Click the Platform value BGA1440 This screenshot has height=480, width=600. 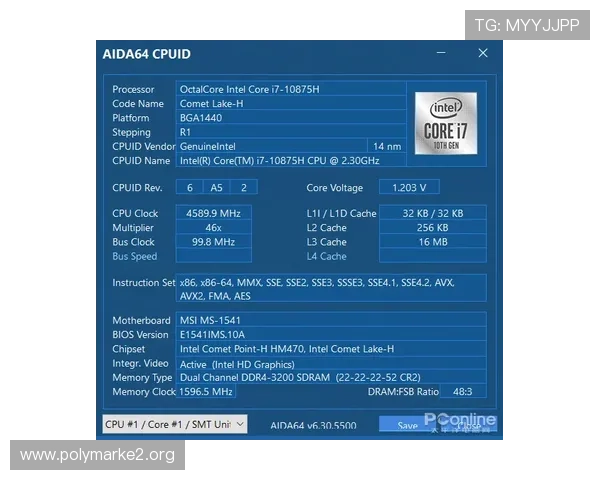pyautogui.click(x=291, y=118)
